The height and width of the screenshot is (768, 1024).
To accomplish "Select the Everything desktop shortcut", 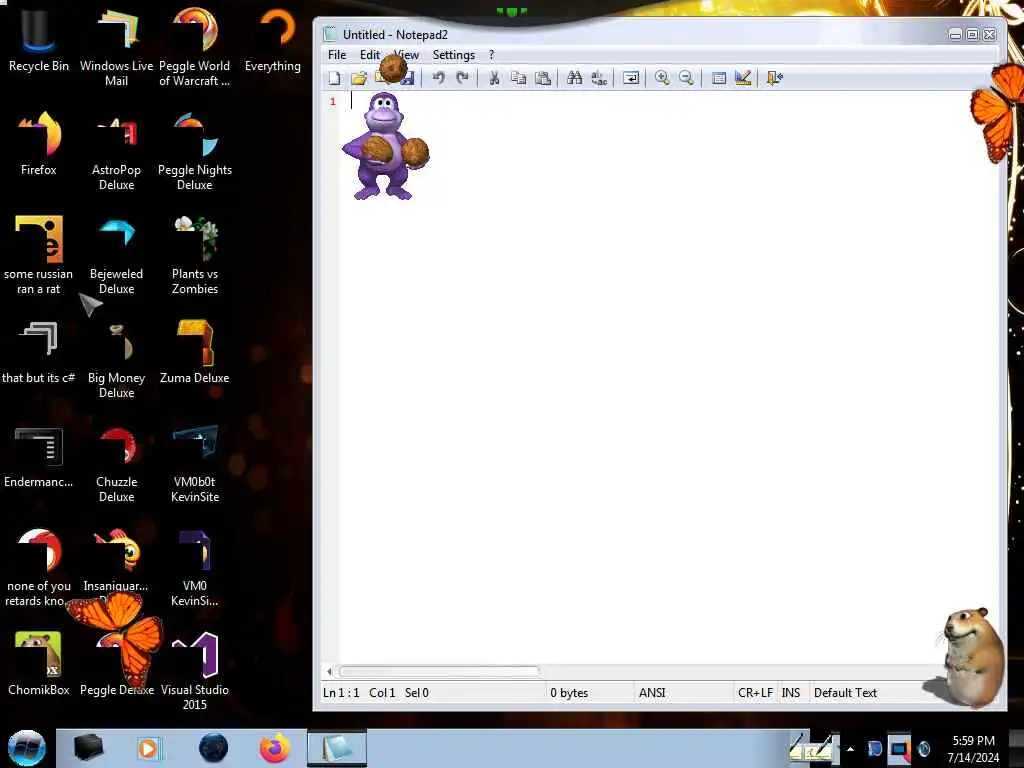I will point(273,39).
